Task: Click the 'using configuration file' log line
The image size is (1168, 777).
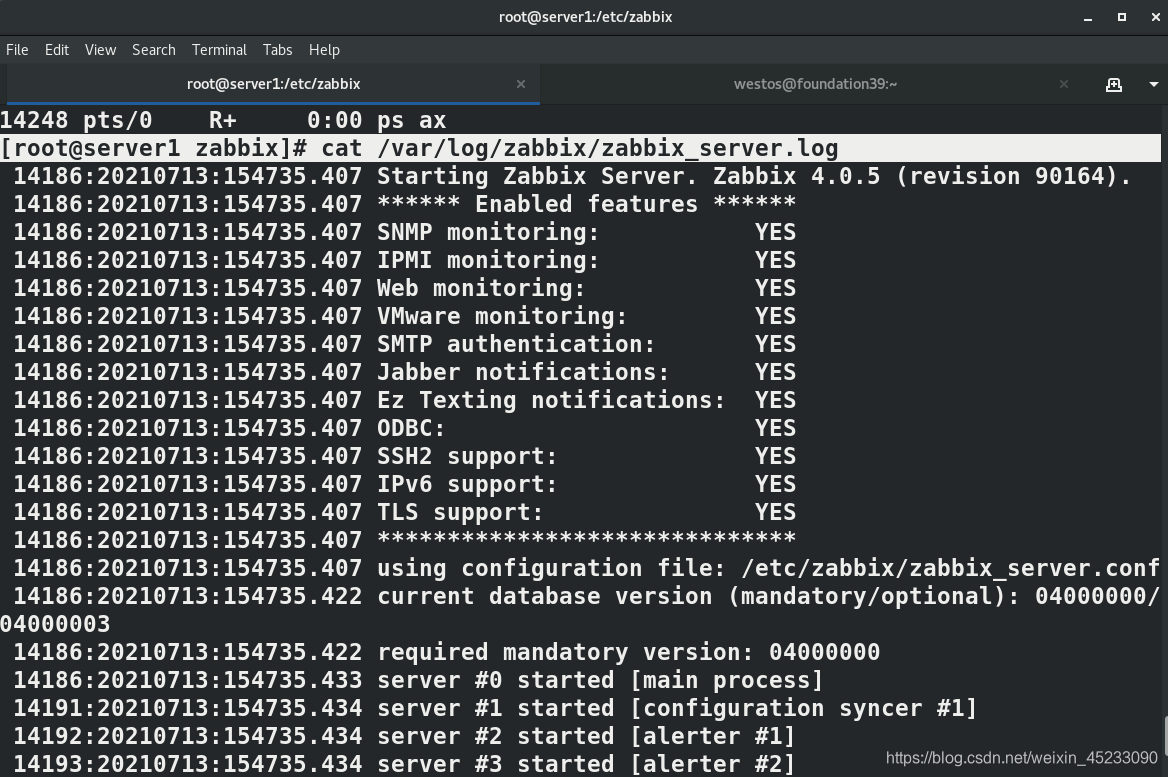Action: click(x=586, y=568)
